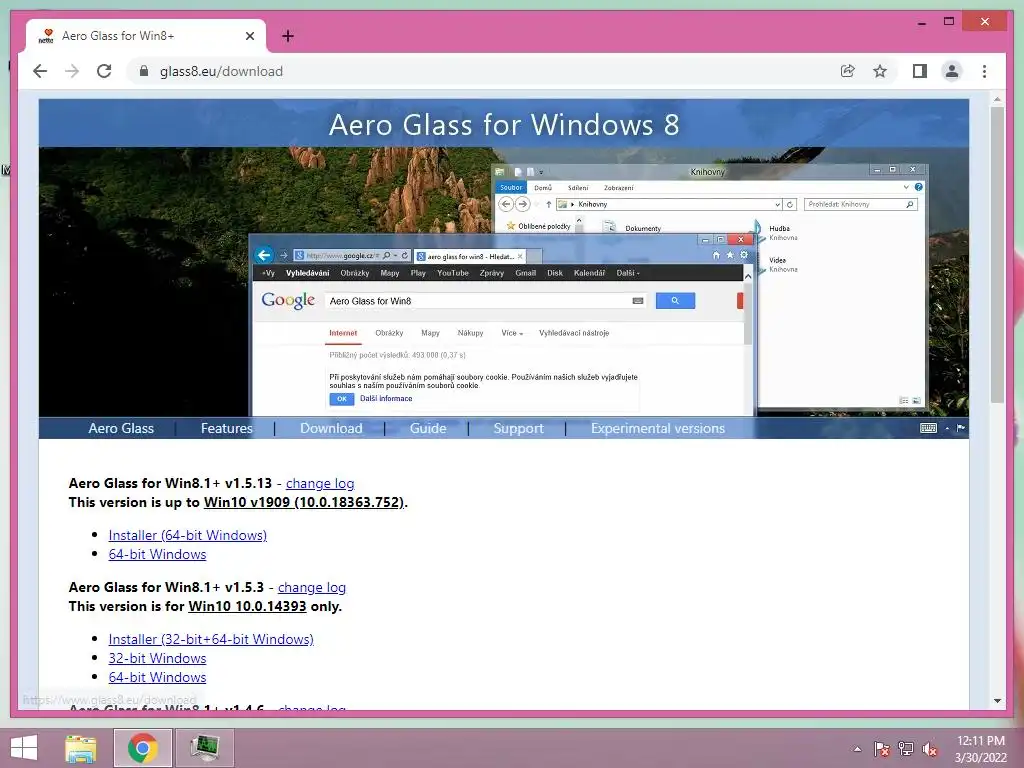This screenshot has width=1024, height=768.
Task: Reload the glass8.eu page
Action: point(104,71)
